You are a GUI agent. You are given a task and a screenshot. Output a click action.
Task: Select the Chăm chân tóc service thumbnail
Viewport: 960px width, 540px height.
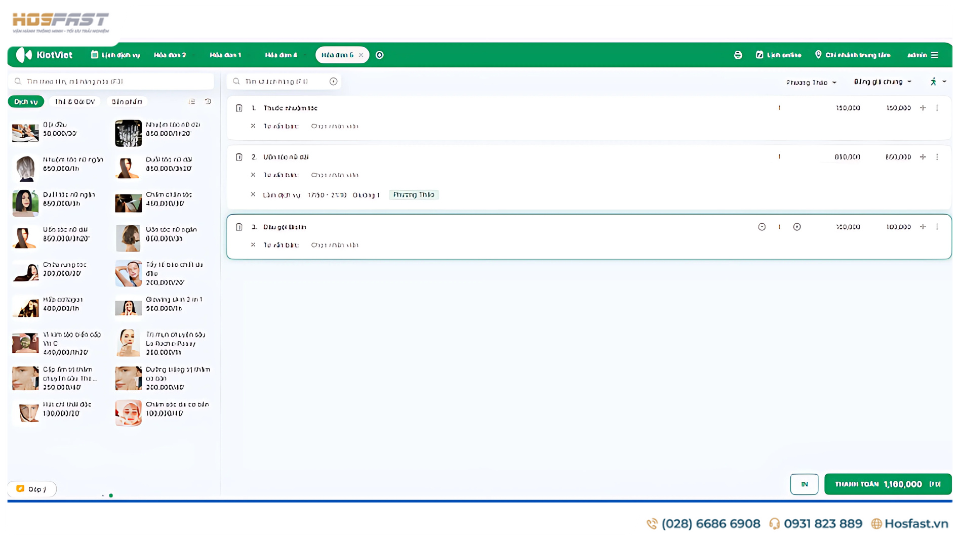(x=128, y=202)
